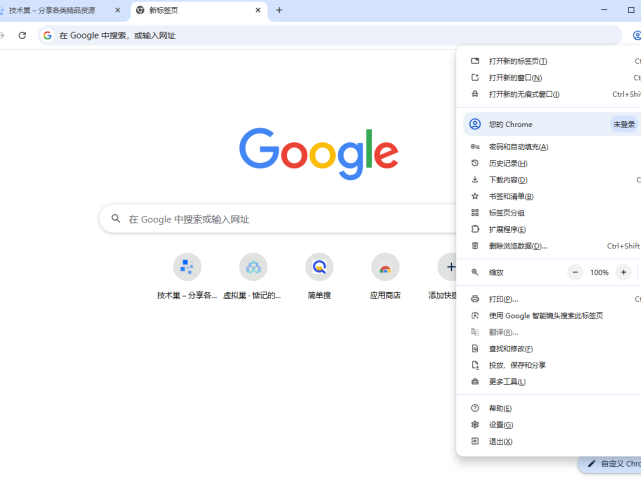Click the Google search box on page
The height and width of the screenshot is (480, 641).
278,219
